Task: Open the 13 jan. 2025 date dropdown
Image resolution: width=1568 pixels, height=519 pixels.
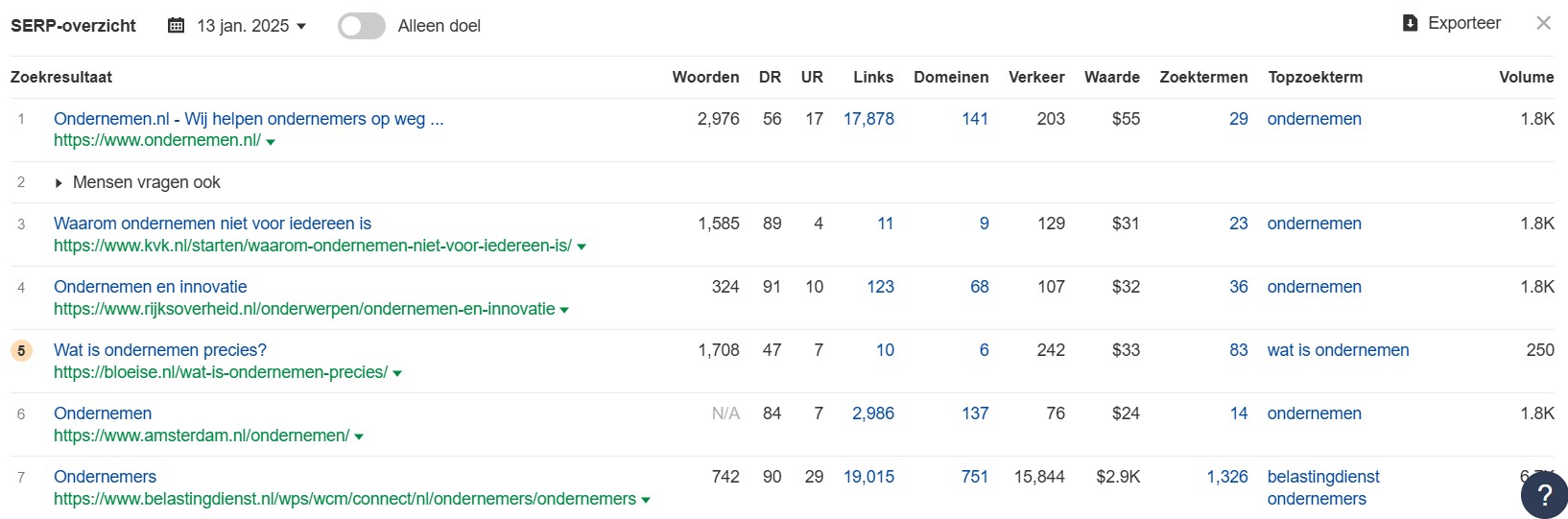Action: (251, 26)
